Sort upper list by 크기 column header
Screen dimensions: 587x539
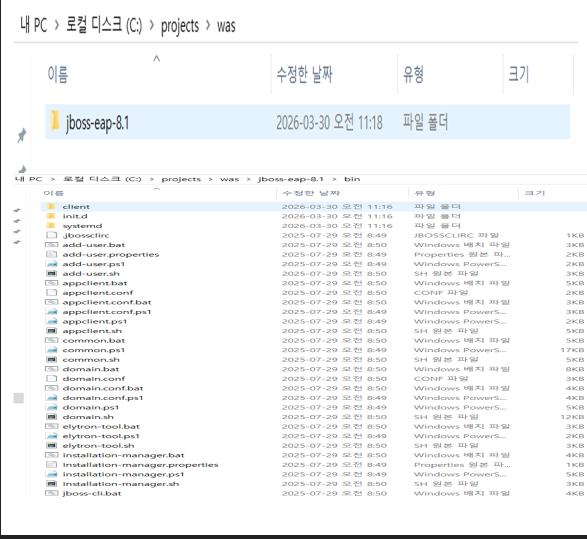coord(519,74)
